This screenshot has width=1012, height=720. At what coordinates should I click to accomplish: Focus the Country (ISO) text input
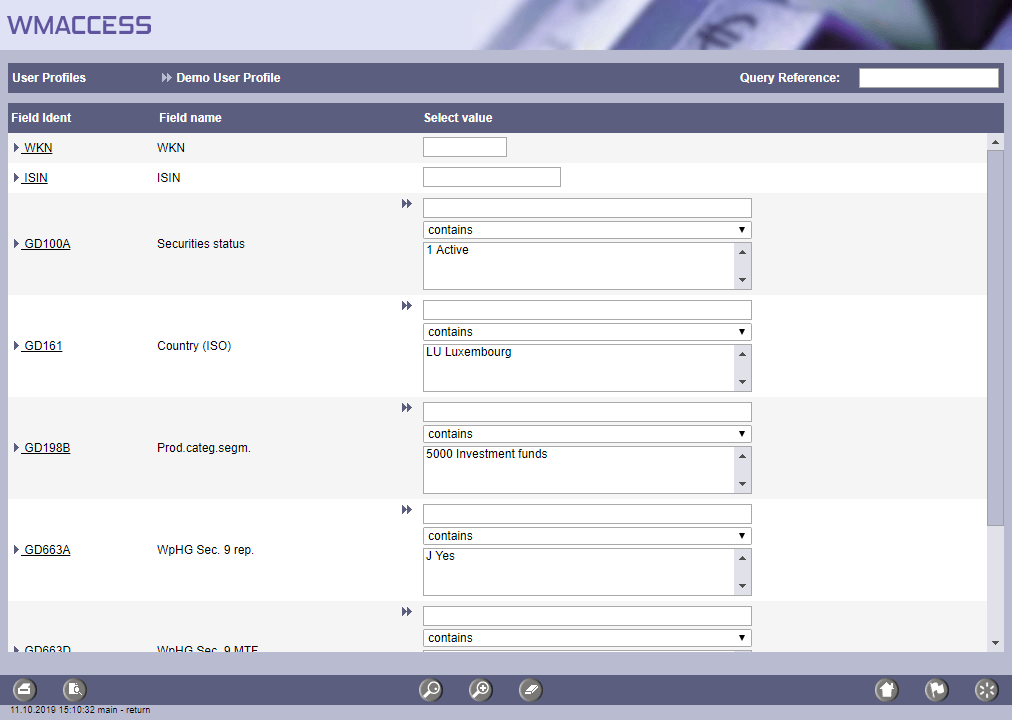pyautogui.click(x=587, y=310)
